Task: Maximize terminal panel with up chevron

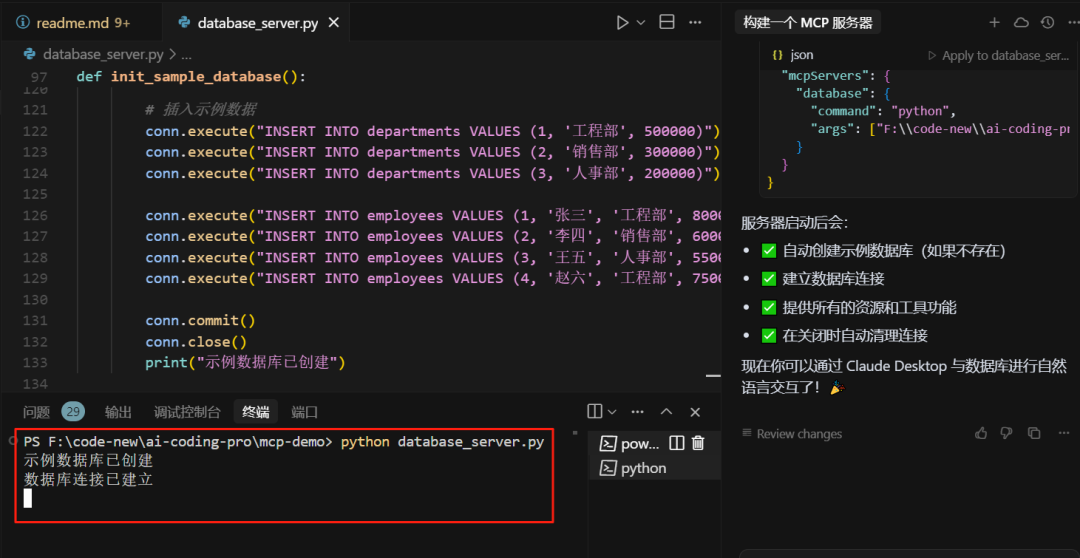Action: coord(666,412)
